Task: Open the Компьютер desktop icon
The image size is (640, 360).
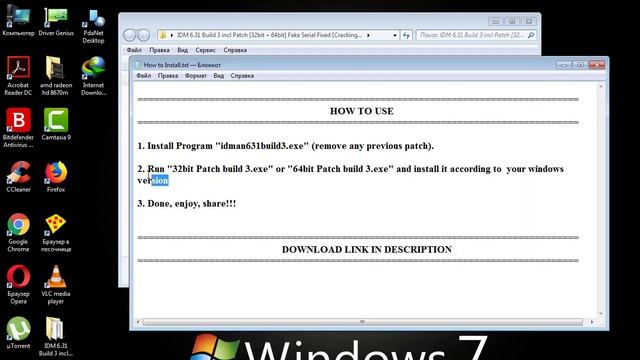Action: click(18, 20)
